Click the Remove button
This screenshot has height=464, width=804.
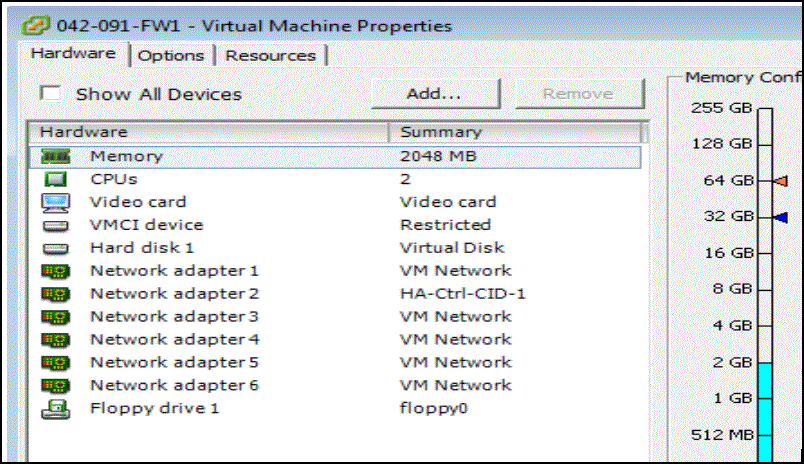coord(578,94)
